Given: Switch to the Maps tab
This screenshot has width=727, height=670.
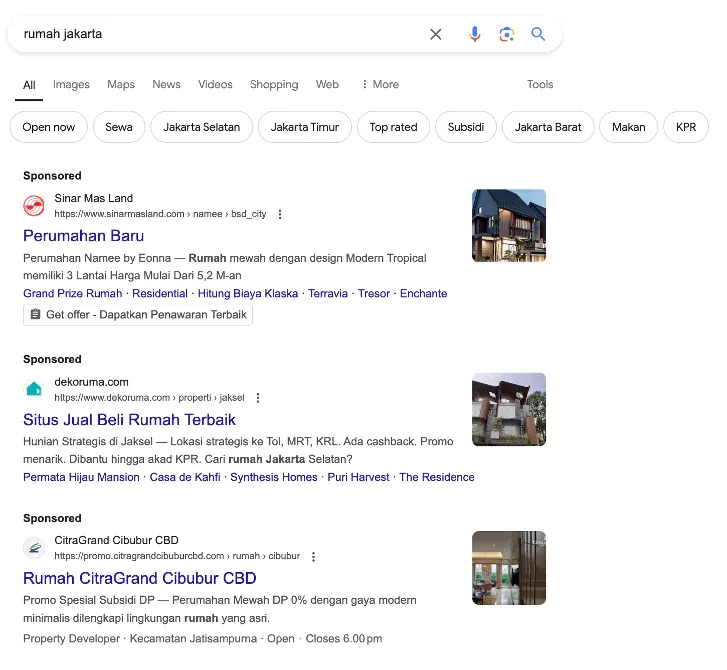Looking at the screenshot, I should pyautogui.click(x=121, y=84).
